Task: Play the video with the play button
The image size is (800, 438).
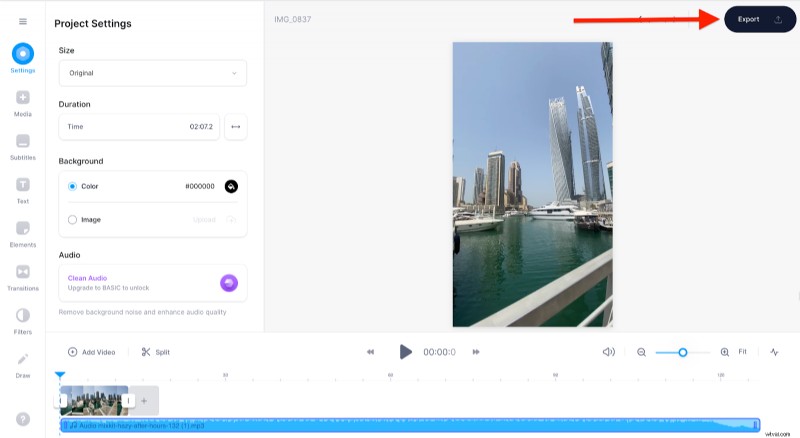Action: click(x=405, y=352)
